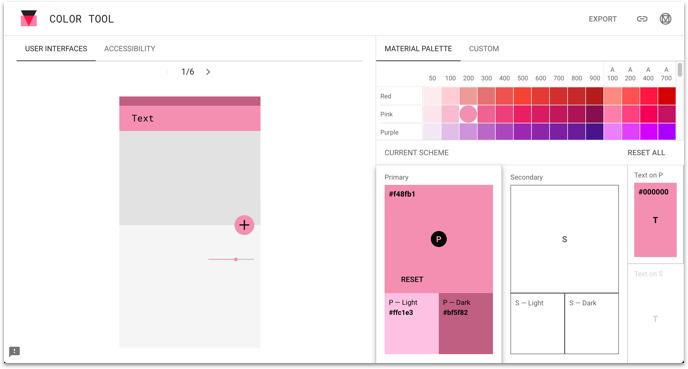Select the Text on S box
Screen dimensions: 688x369
[x=655, y=314]
